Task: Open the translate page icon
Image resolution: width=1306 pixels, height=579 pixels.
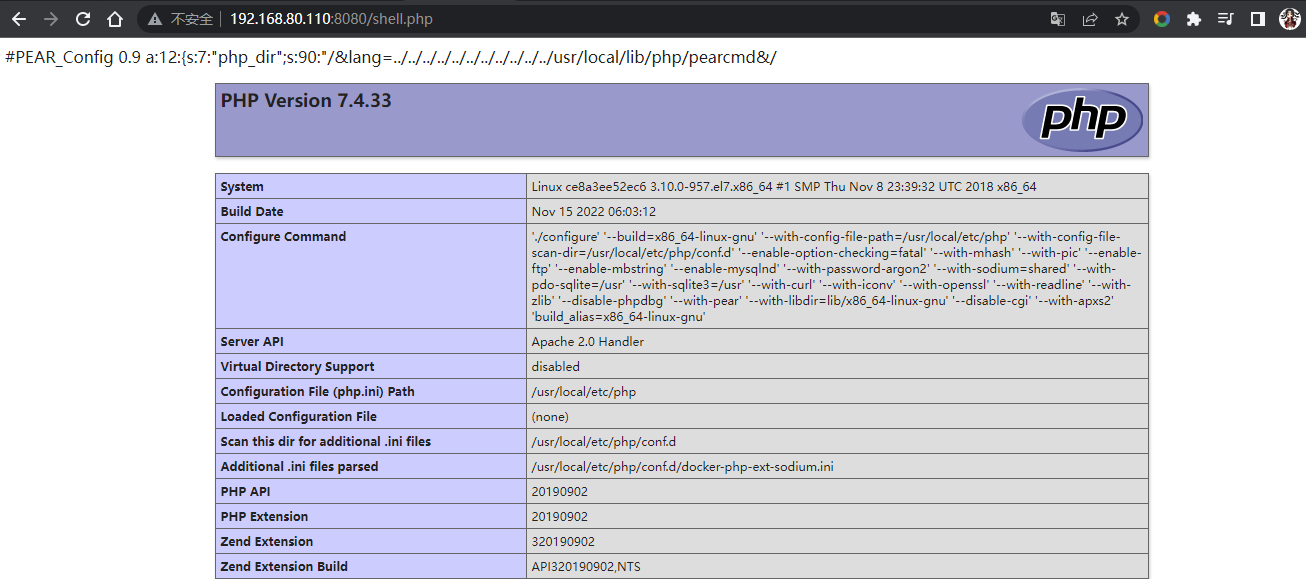Action: point(1058,19)
